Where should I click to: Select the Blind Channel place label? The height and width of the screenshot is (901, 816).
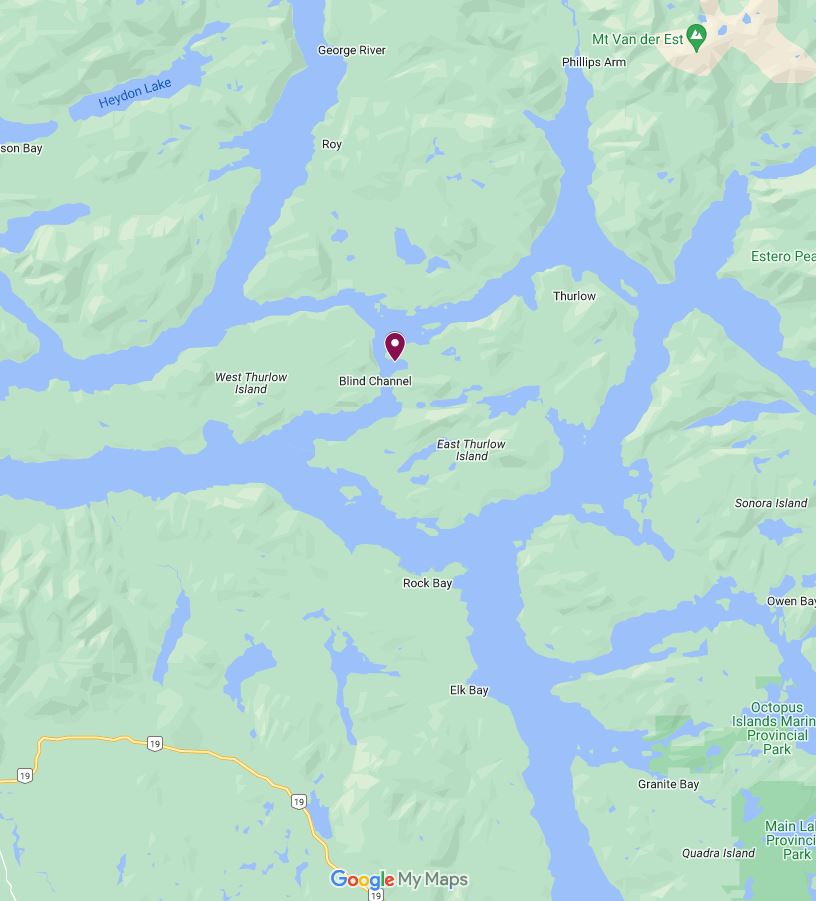coord(375,381)
